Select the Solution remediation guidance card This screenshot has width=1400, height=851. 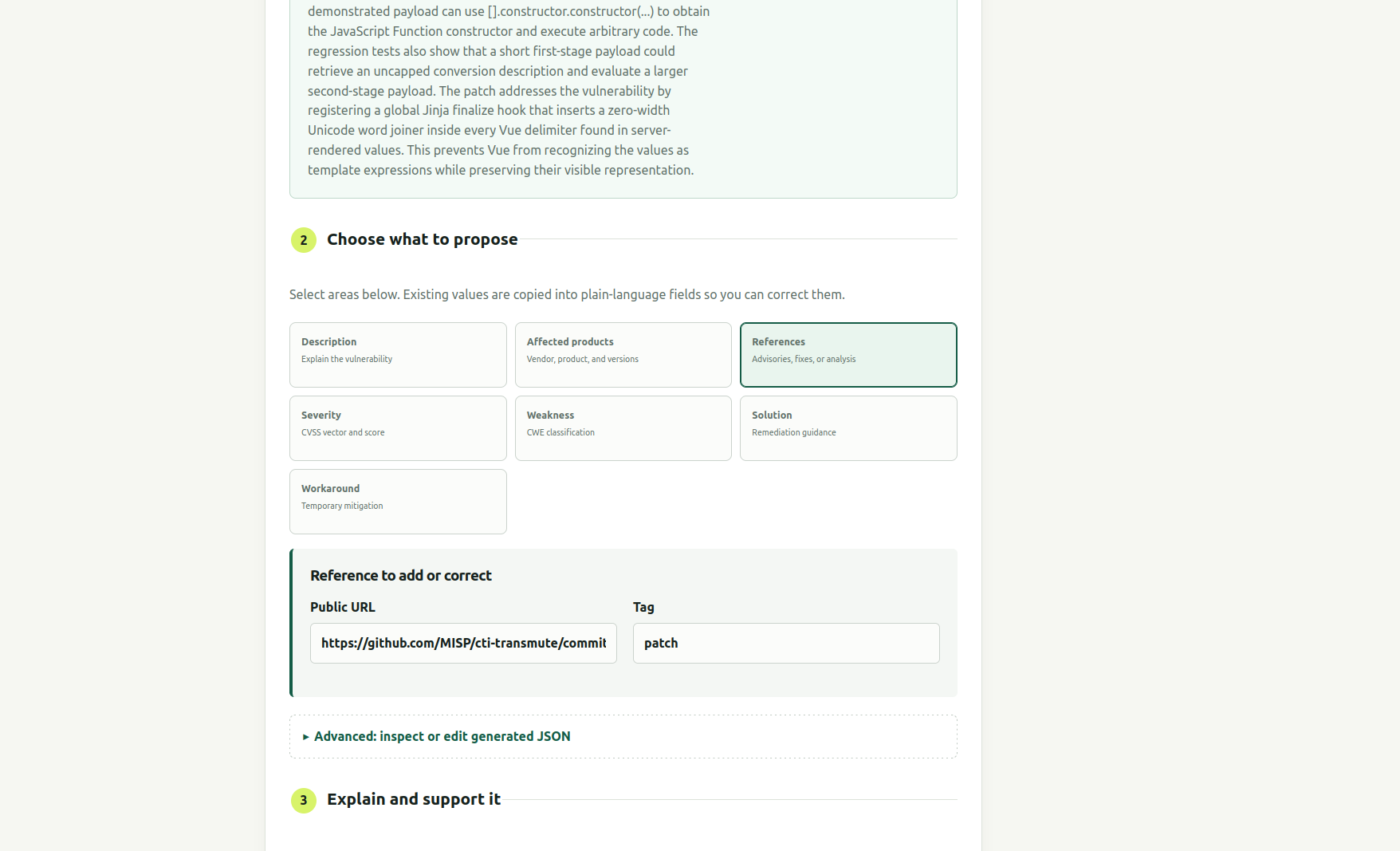coord(848,428)
